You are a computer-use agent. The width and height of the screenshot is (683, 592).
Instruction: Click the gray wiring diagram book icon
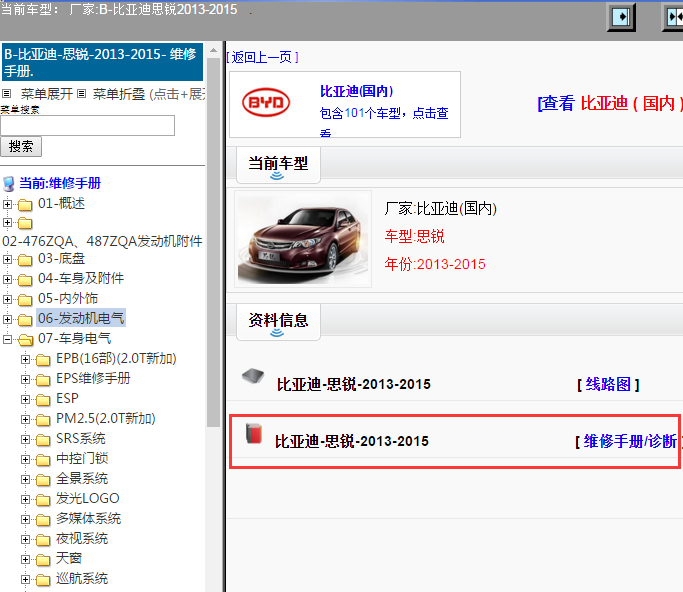253,376
